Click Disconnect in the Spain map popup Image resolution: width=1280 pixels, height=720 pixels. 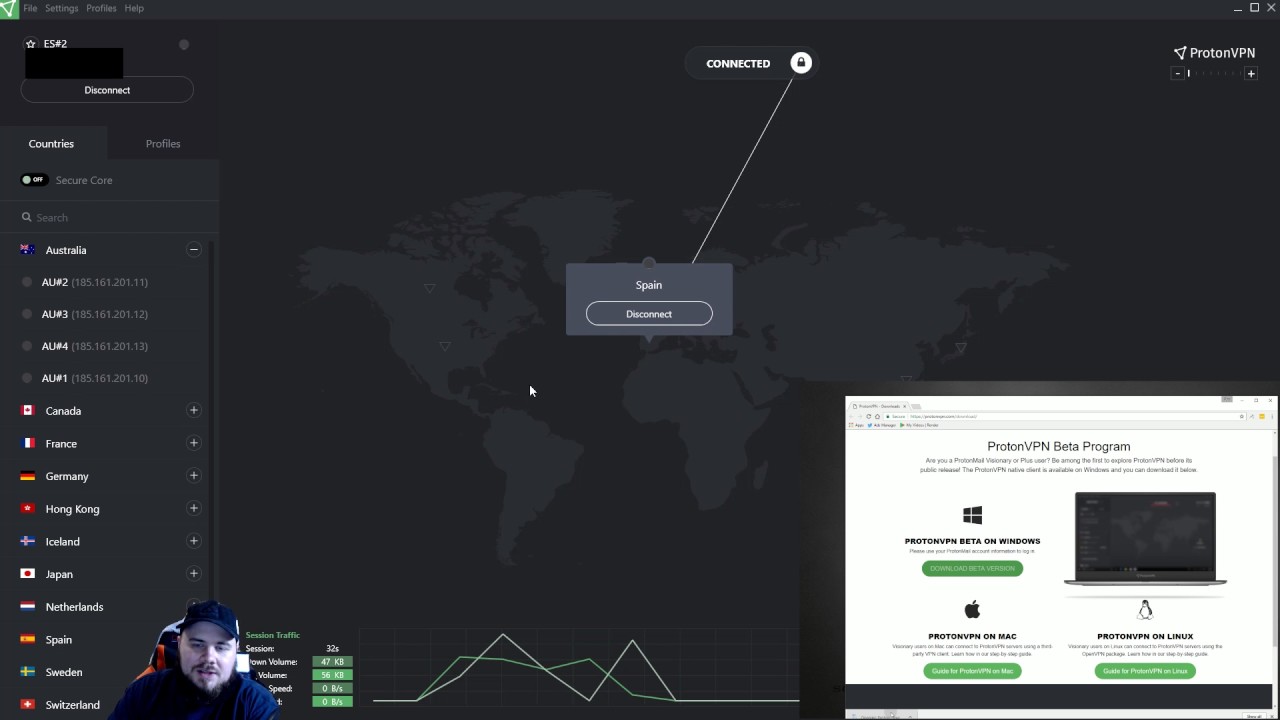click(649, 314)
